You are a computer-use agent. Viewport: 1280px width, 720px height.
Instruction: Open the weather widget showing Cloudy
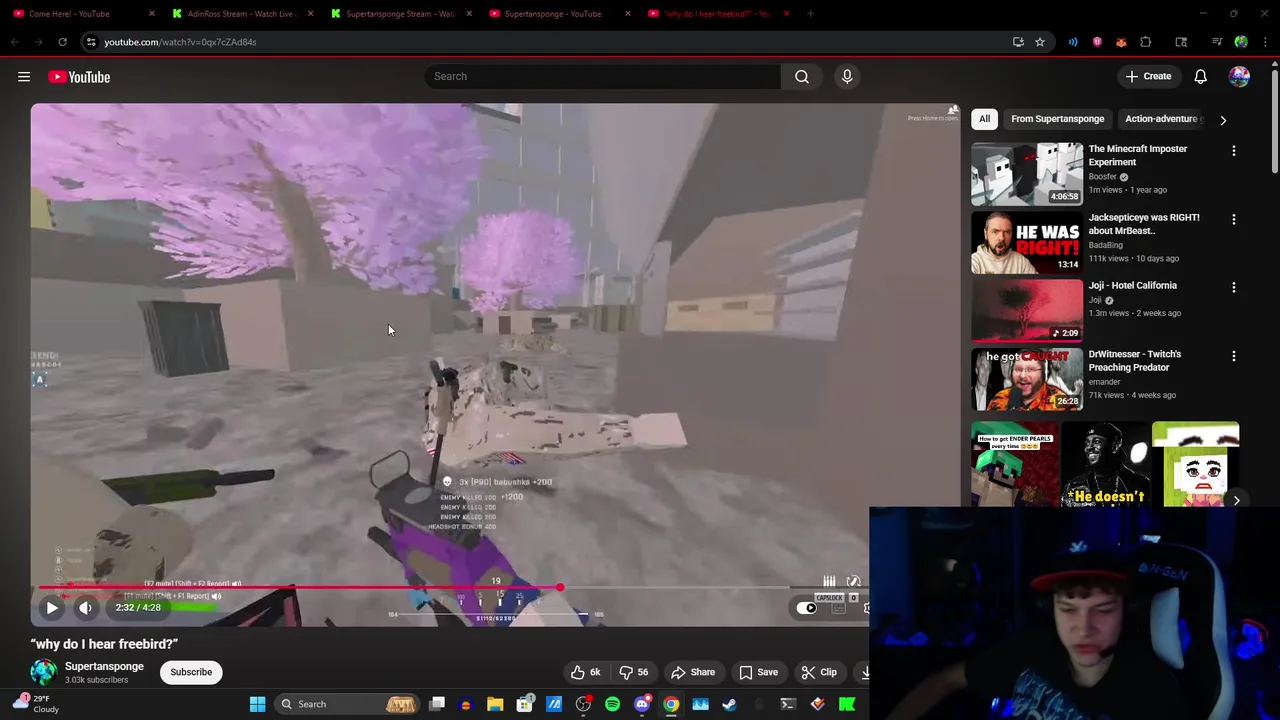37,703
